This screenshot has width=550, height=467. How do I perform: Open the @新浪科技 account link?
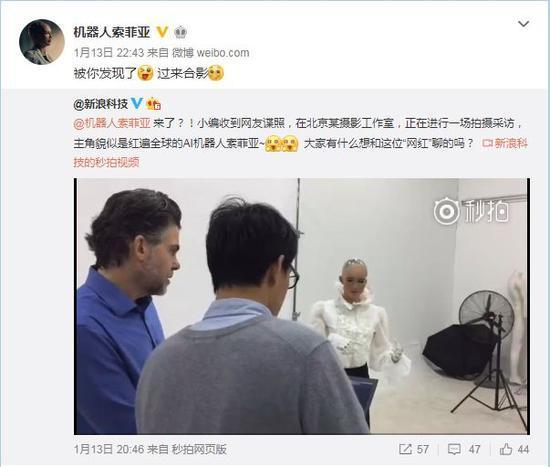pyautogui.click(x=101, y=104)
